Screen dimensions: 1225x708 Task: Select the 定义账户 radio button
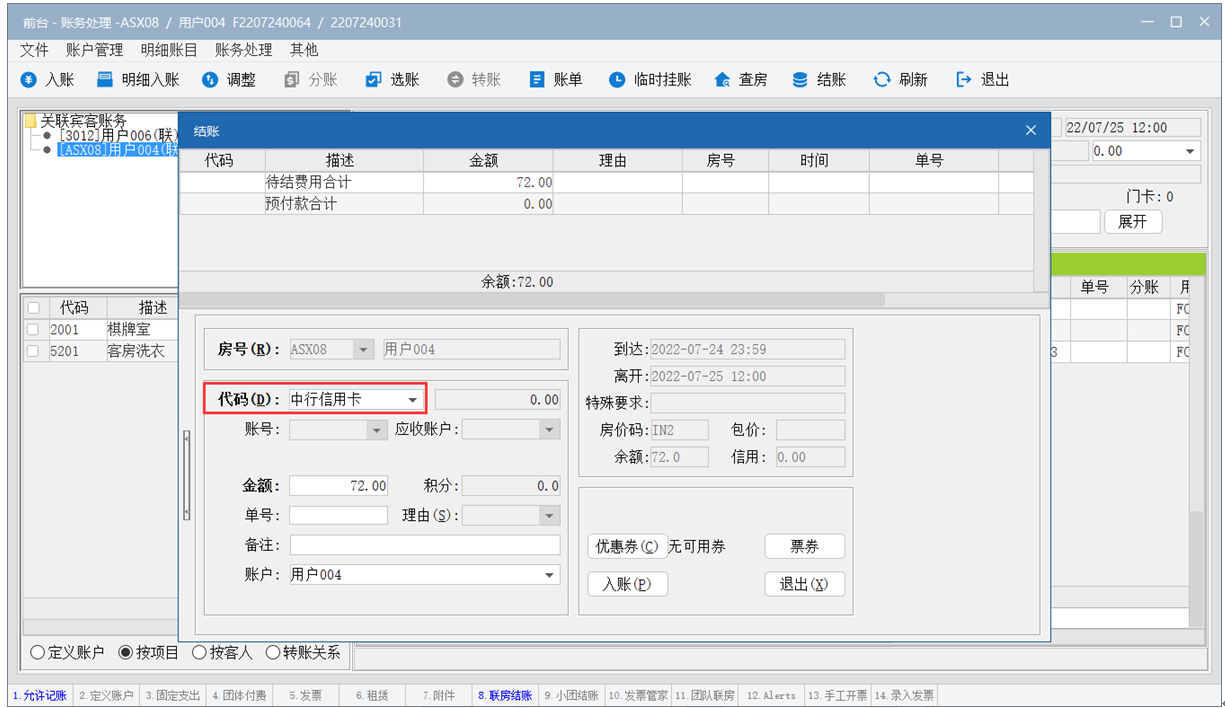[38, 652]
